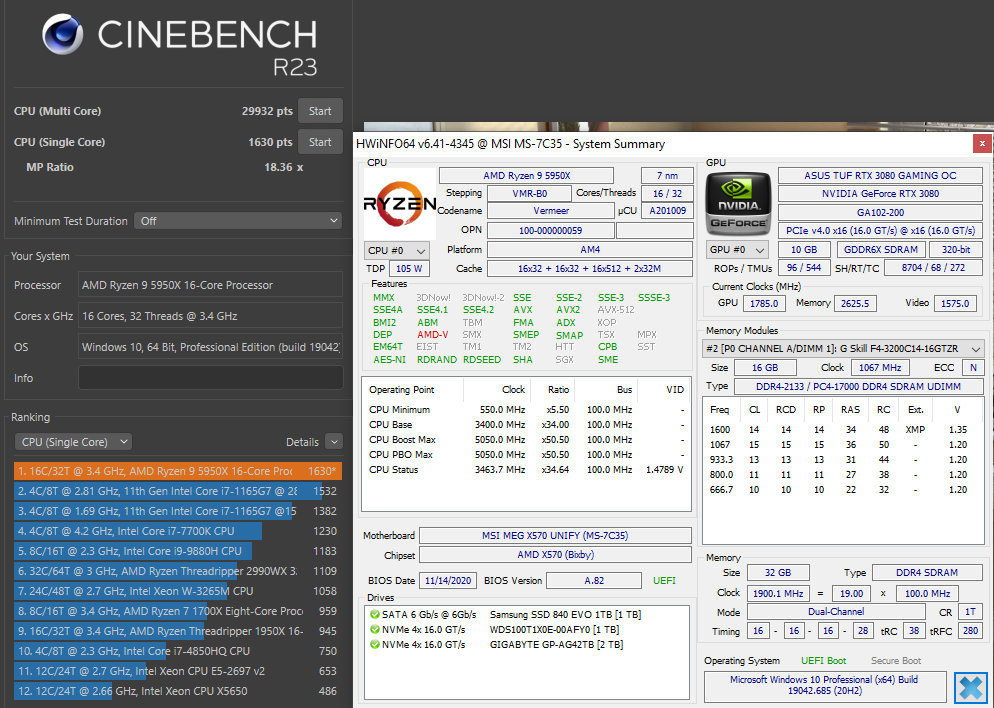Open the memory module G Skill selector dropdown
Image resolution: width=994 pixels, height=708 pixels.
click(843, 349)
